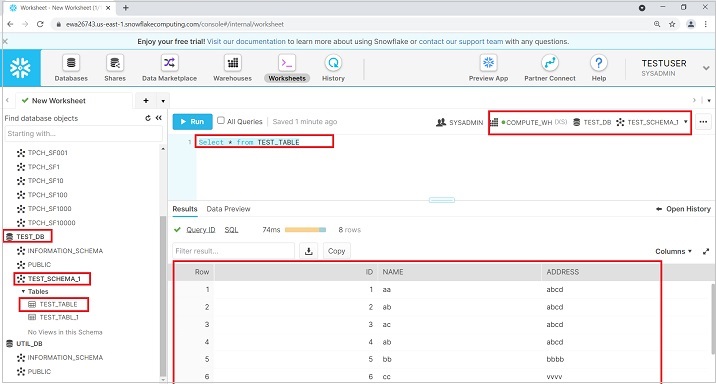Click the query duration progress bar
716x384 pixels.
[305, 230]
